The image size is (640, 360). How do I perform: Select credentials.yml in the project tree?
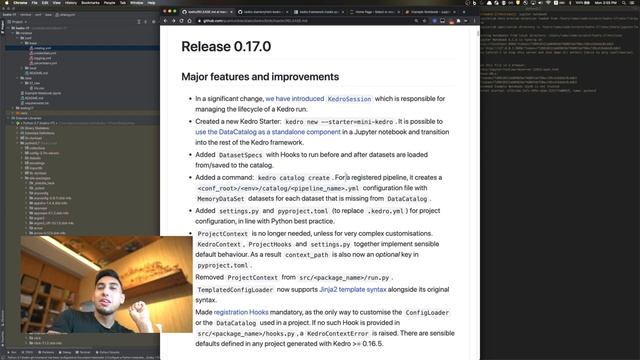click(44, 53)
